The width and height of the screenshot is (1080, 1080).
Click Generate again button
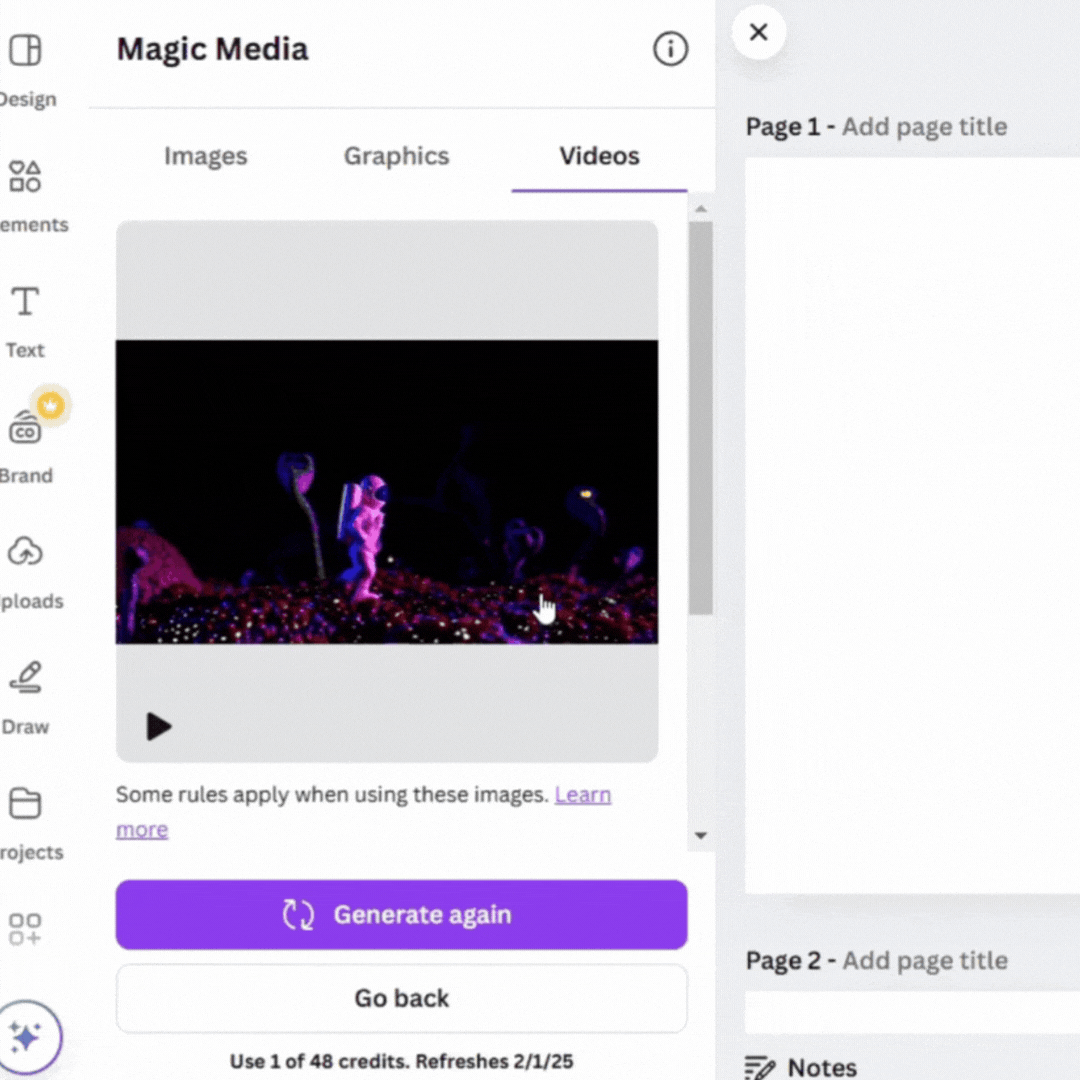coord(402,914)
